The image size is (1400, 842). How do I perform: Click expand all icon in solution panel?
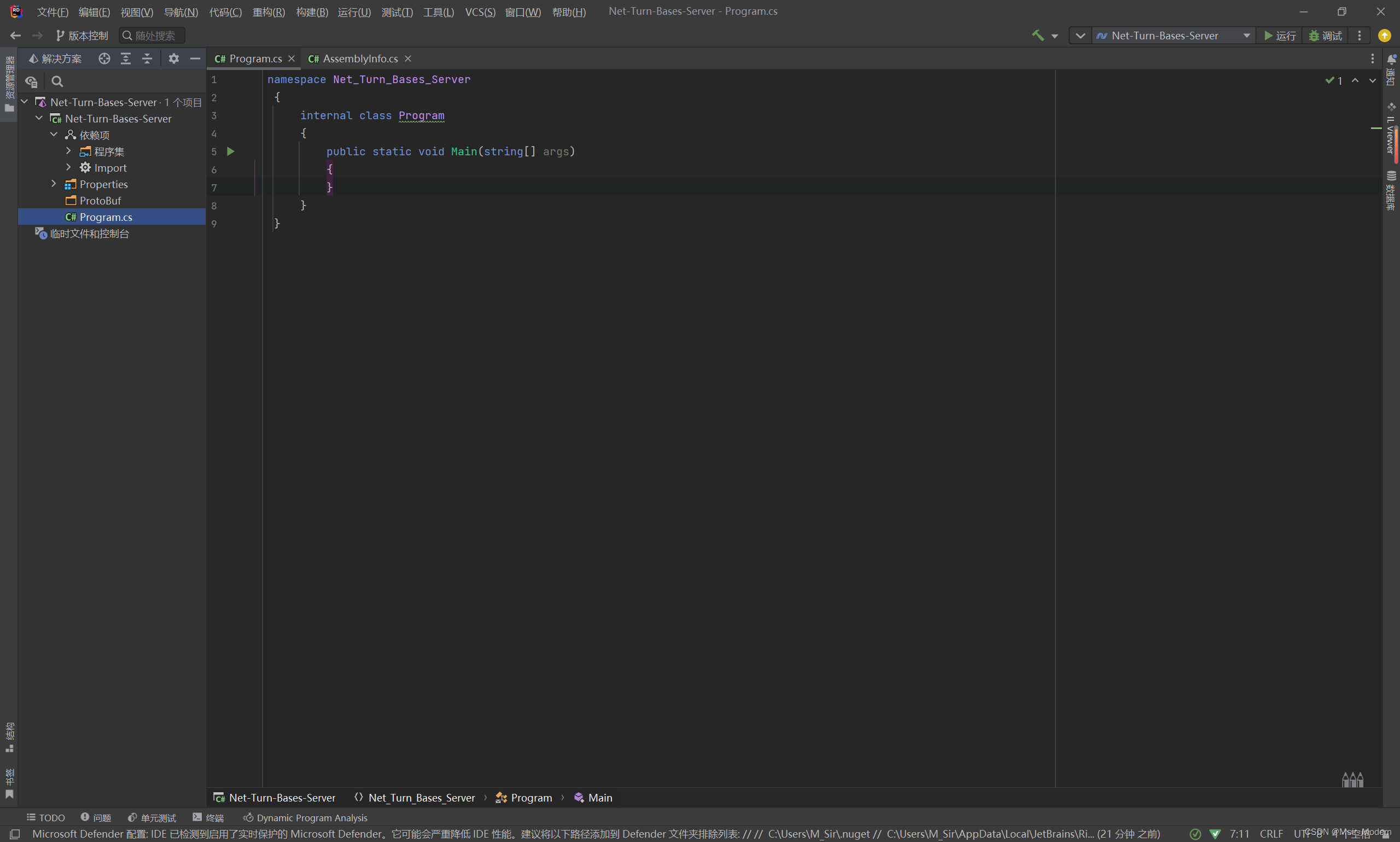125,59
